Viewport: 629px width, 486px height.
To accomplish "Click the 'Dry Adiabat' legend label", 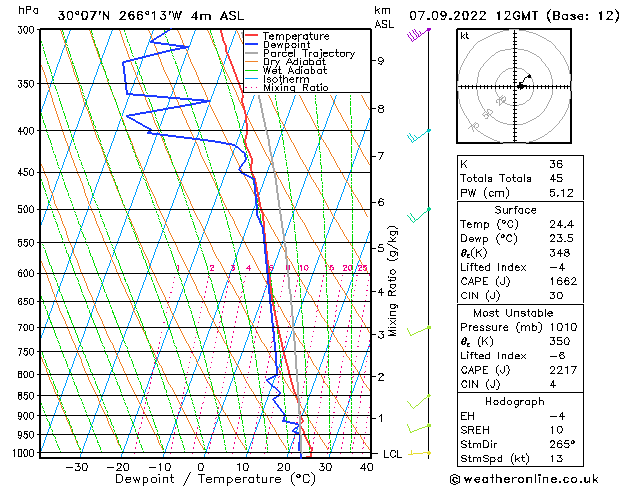I will coord(294,62).
